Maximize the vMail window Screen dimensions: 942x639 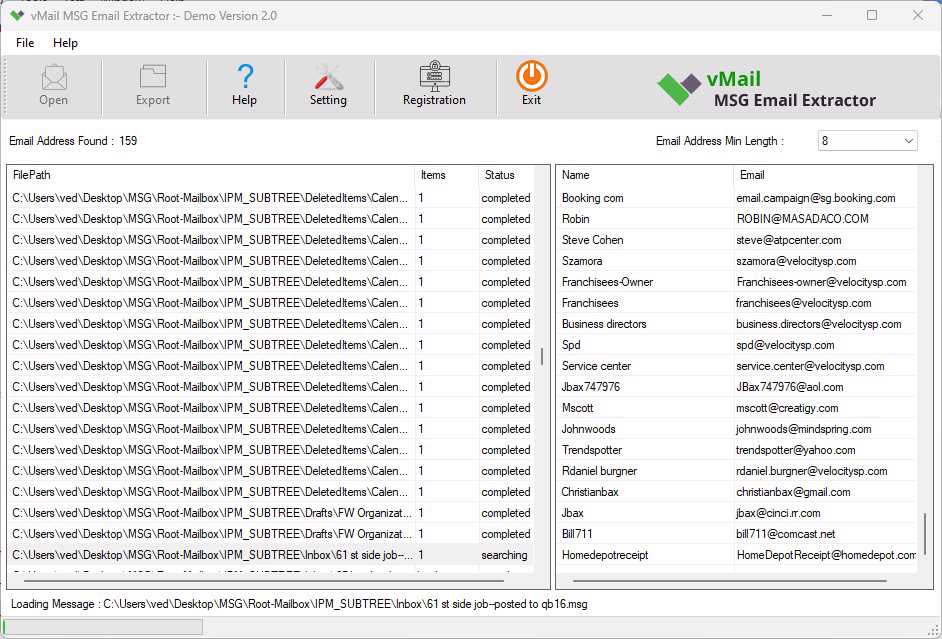[872, 16]
